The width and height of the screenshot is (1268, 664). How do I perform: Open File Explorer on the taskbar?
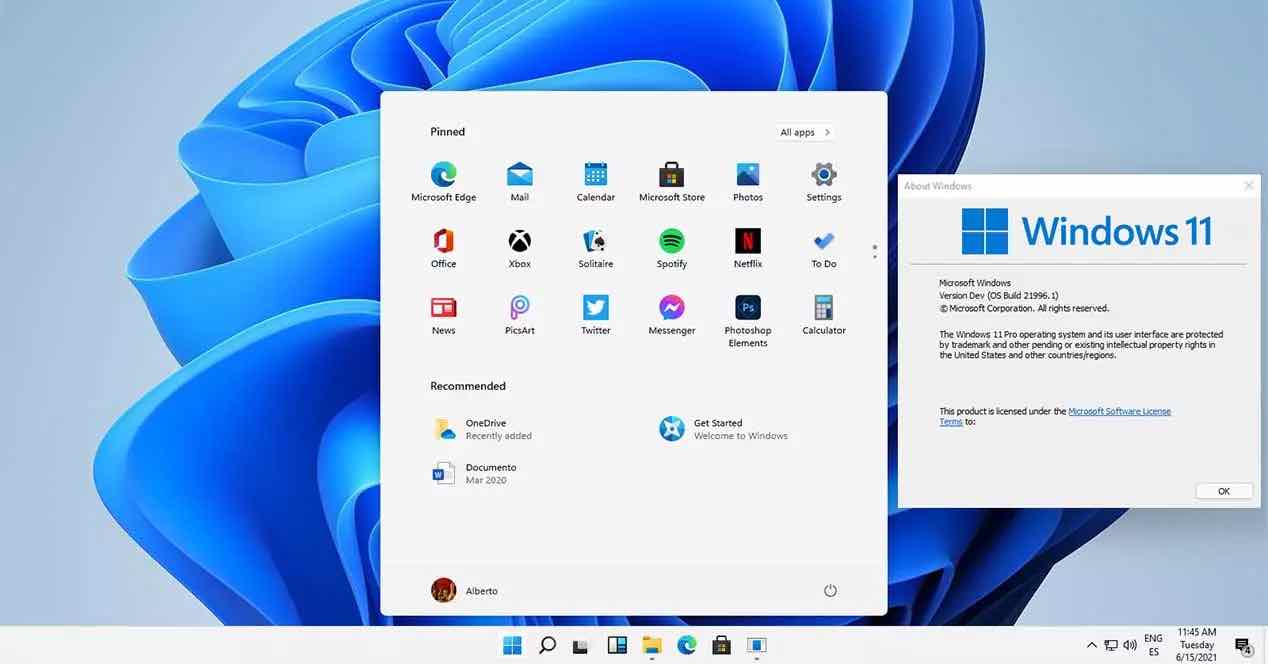(x=652, y=646)
